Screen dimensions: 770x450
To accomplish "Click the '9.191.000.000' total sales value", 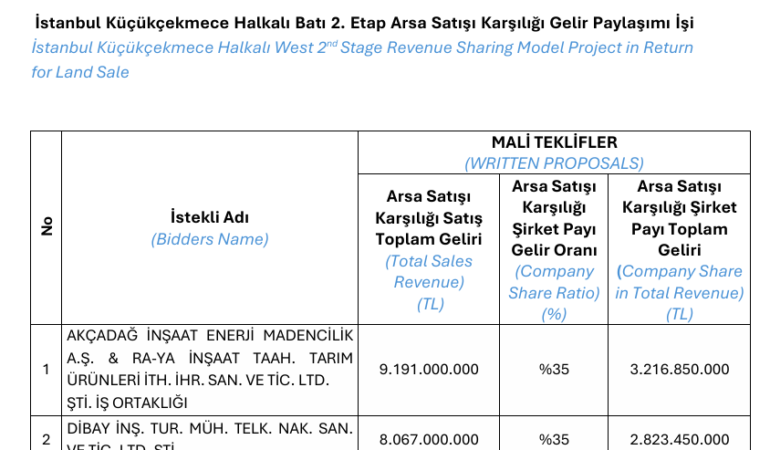I will 429,369.
